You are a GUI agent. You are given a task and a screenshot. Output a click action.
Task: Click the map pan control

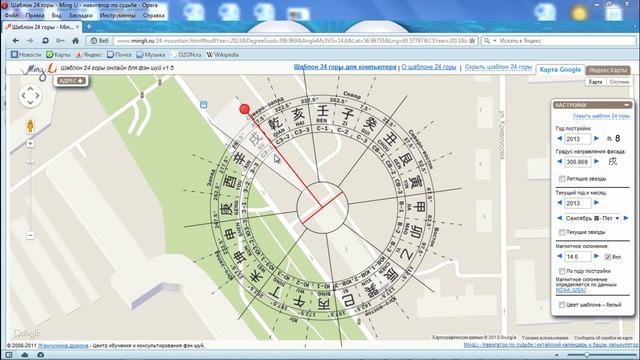click(x=30, y=96)
